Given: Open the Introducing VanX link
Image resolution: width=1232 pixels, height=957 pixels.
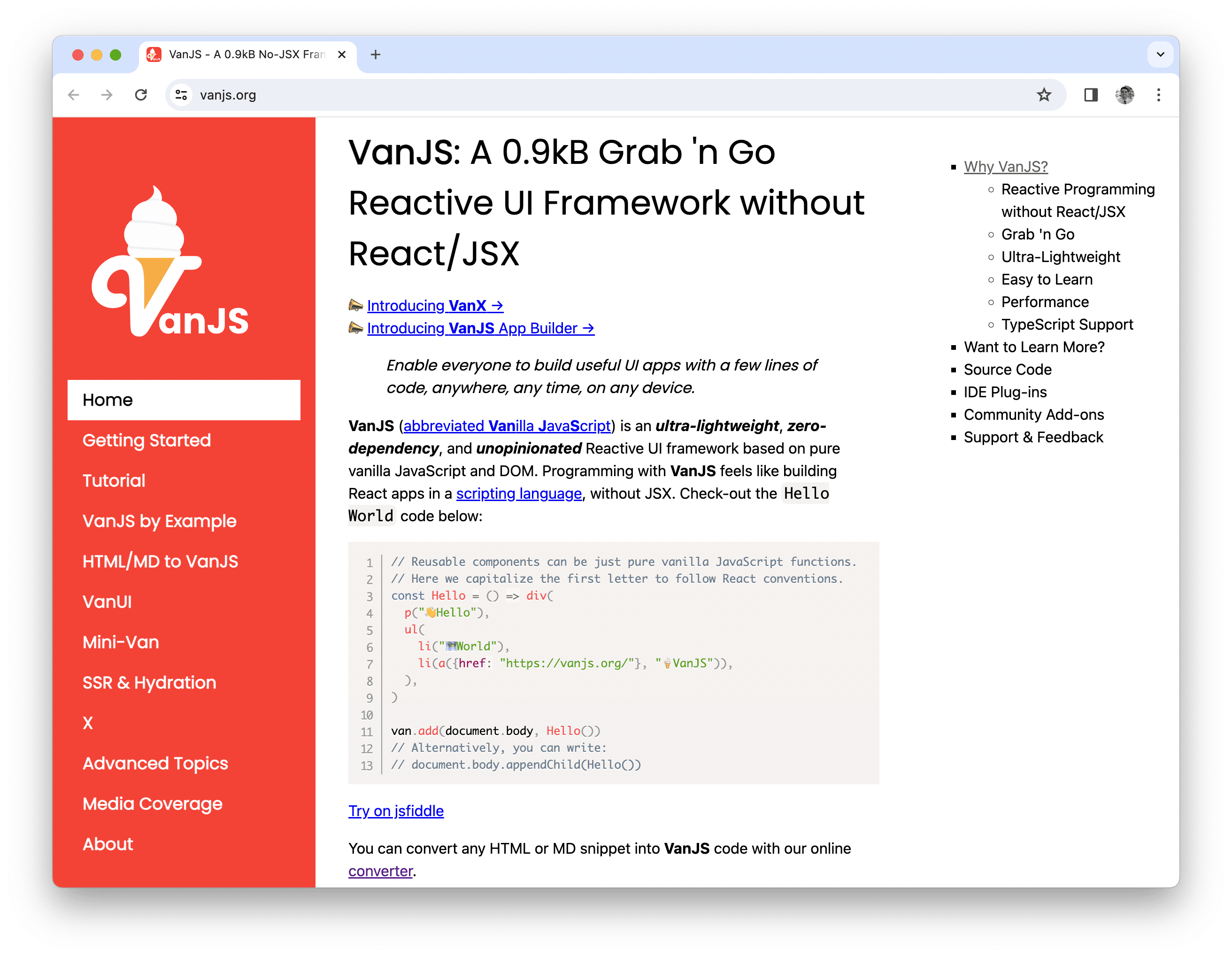Looking at the screenshot, I should pos(434,305).
